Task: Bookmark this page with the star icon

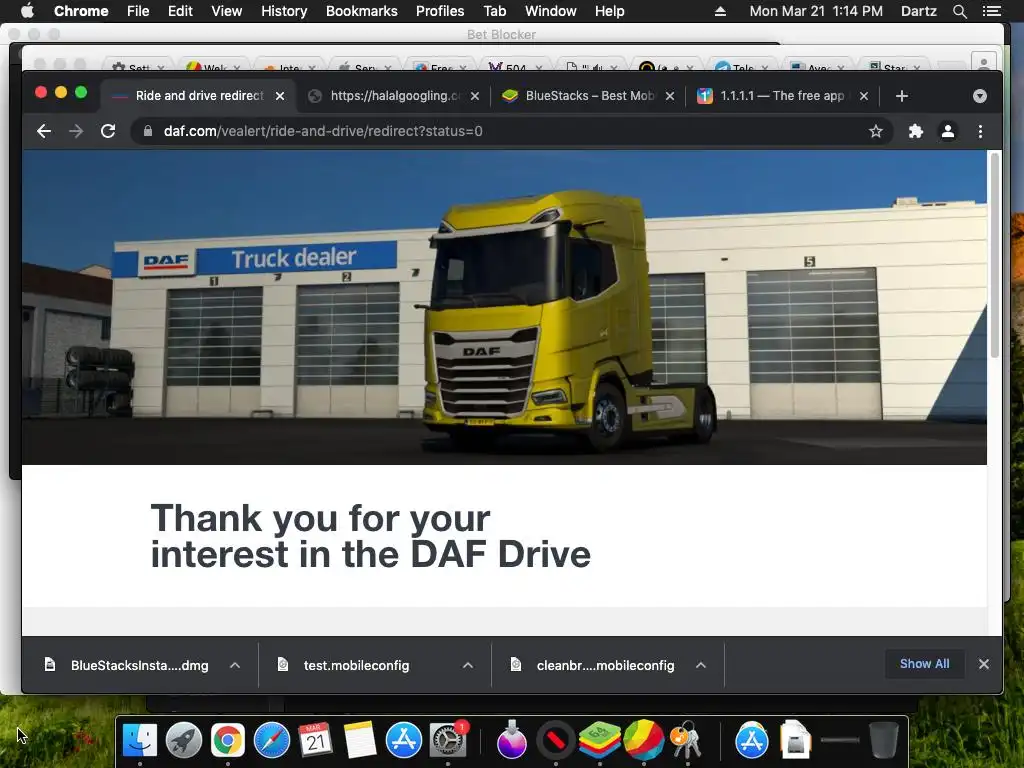Action: point(876,131)
